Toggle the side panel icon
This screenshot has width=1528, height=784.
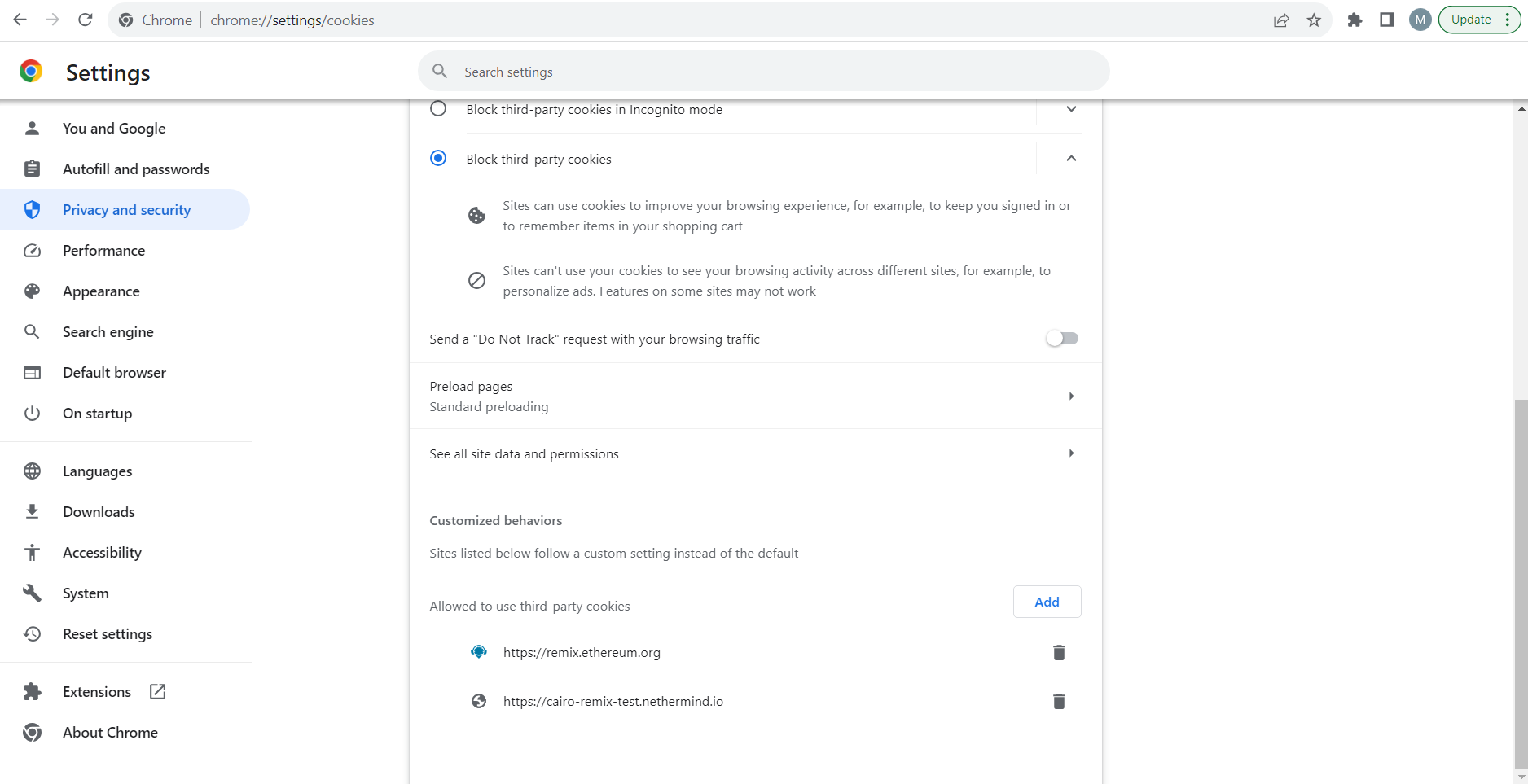pyautogui.click(x=1387, y=20)
